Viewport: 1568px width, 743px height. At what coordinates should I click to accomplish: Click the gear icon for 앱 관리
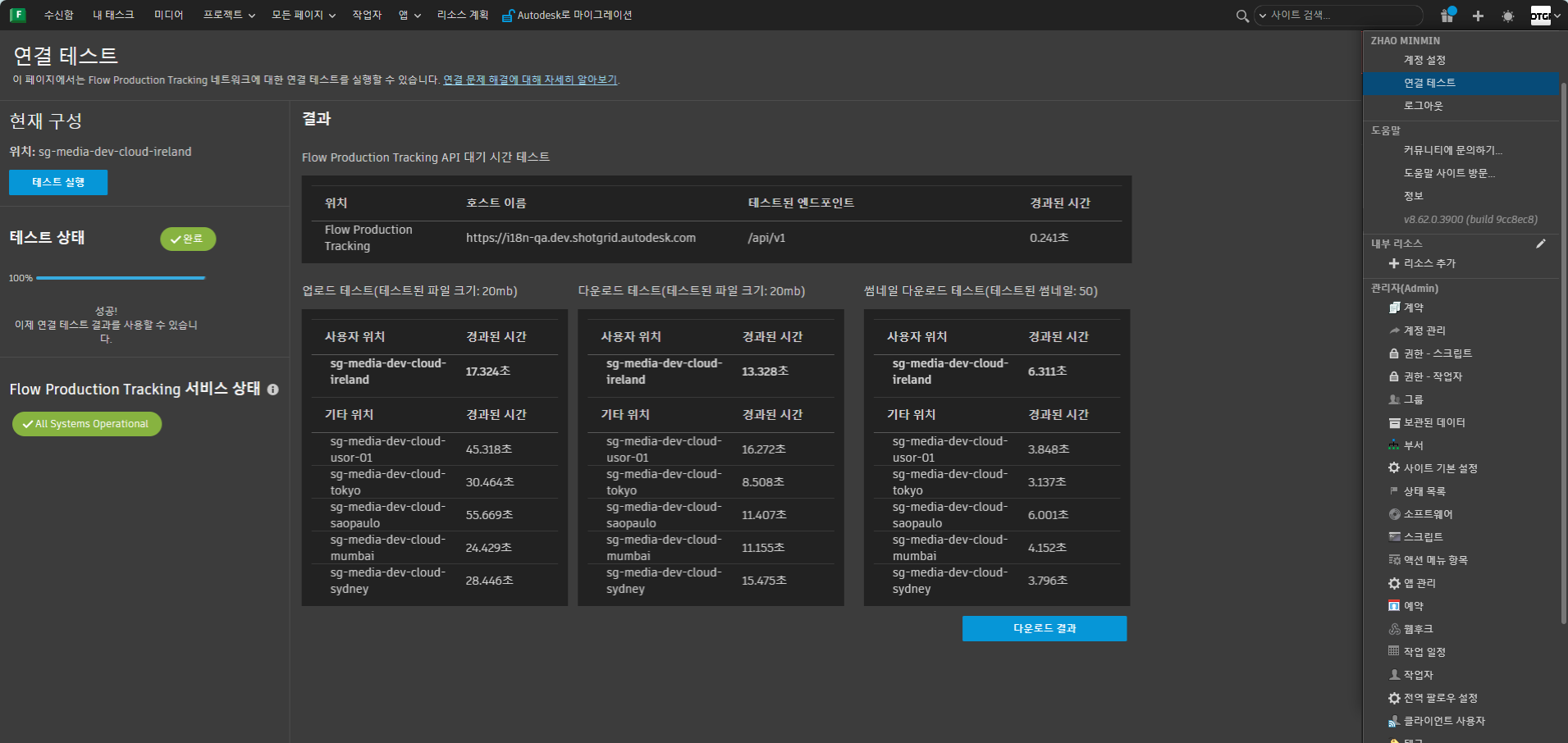coord(1394,583)
